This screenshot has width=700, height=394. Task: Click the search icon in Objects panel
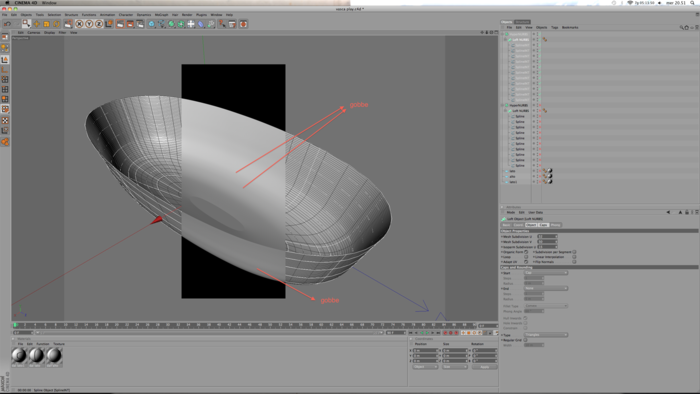click(x=682, y=27)
